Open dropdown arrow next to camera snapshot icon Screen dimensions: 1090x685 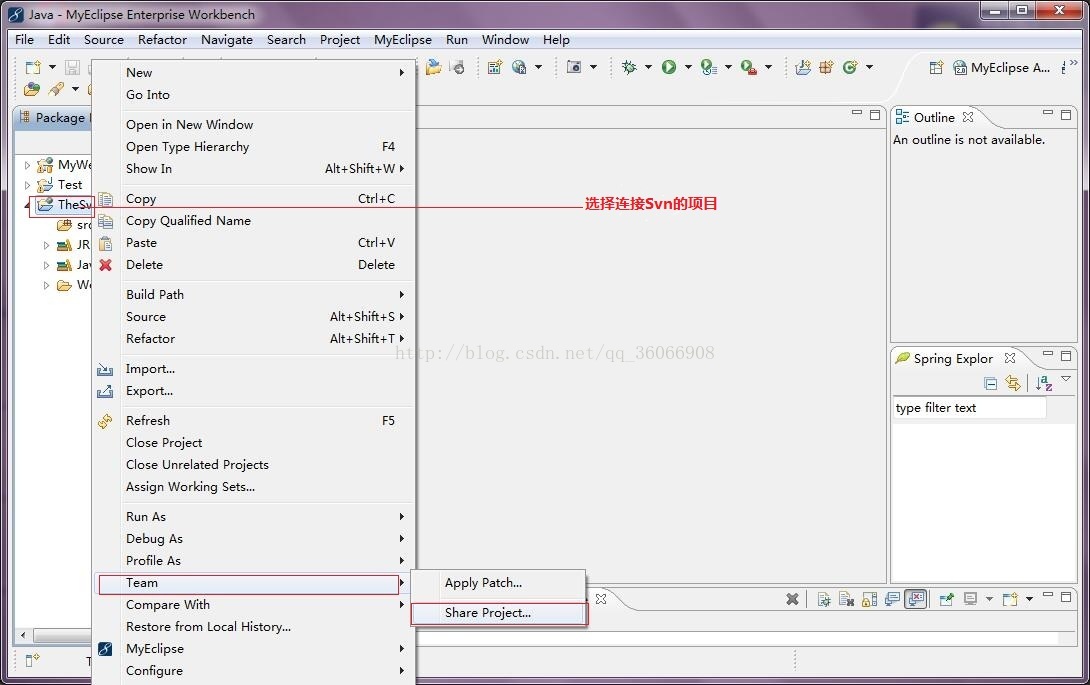pyautogui.click(x=593, y=67)
